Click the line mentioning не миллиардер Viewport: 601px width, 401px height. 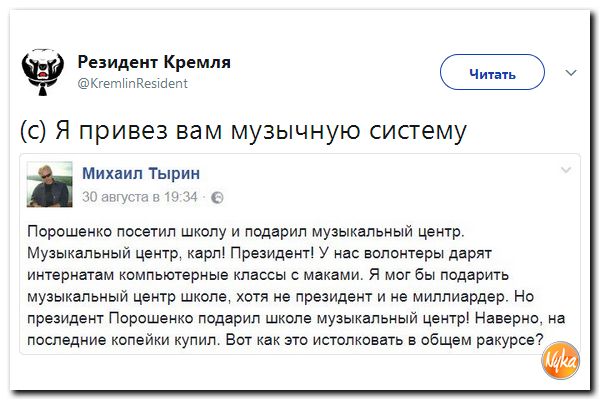tap(281, 297)
